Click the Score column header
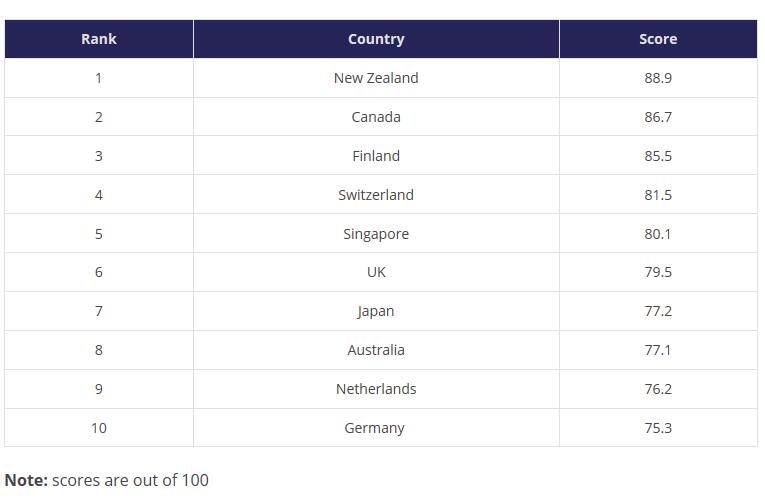 pos(658,39)
